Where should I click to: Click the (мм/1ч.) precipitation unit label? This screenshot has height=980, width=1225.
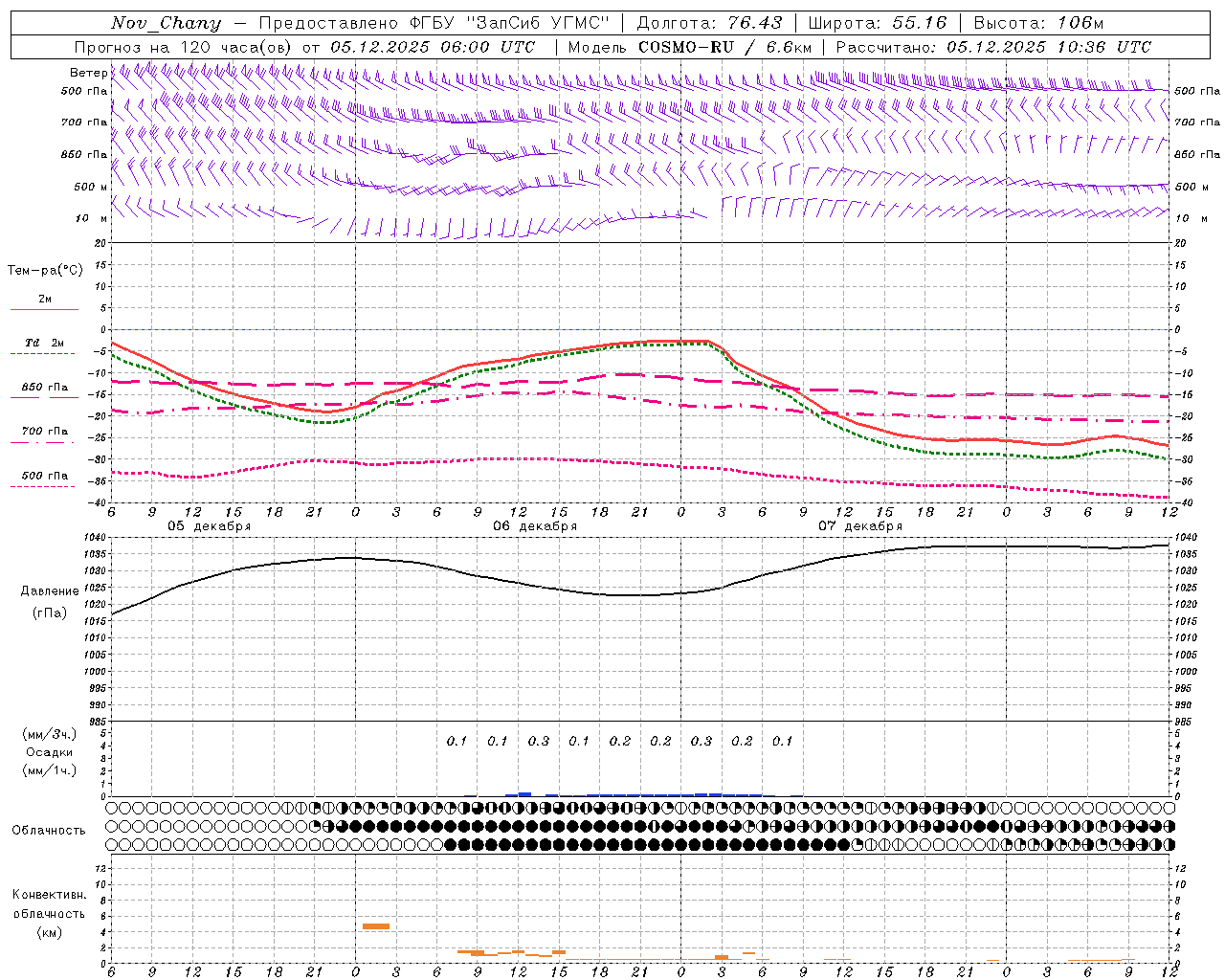tap(50, 770)
